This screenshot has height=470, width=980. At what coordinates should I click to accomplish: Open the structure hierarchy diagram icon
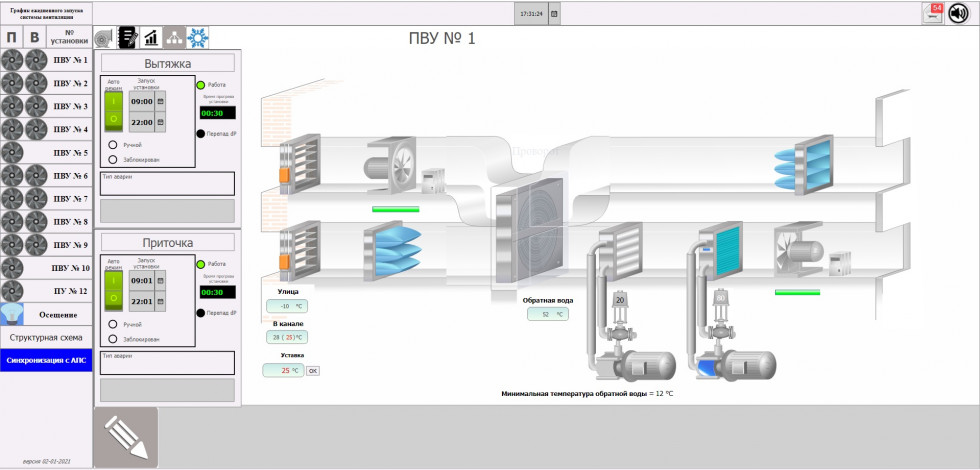tap(175, 38)
